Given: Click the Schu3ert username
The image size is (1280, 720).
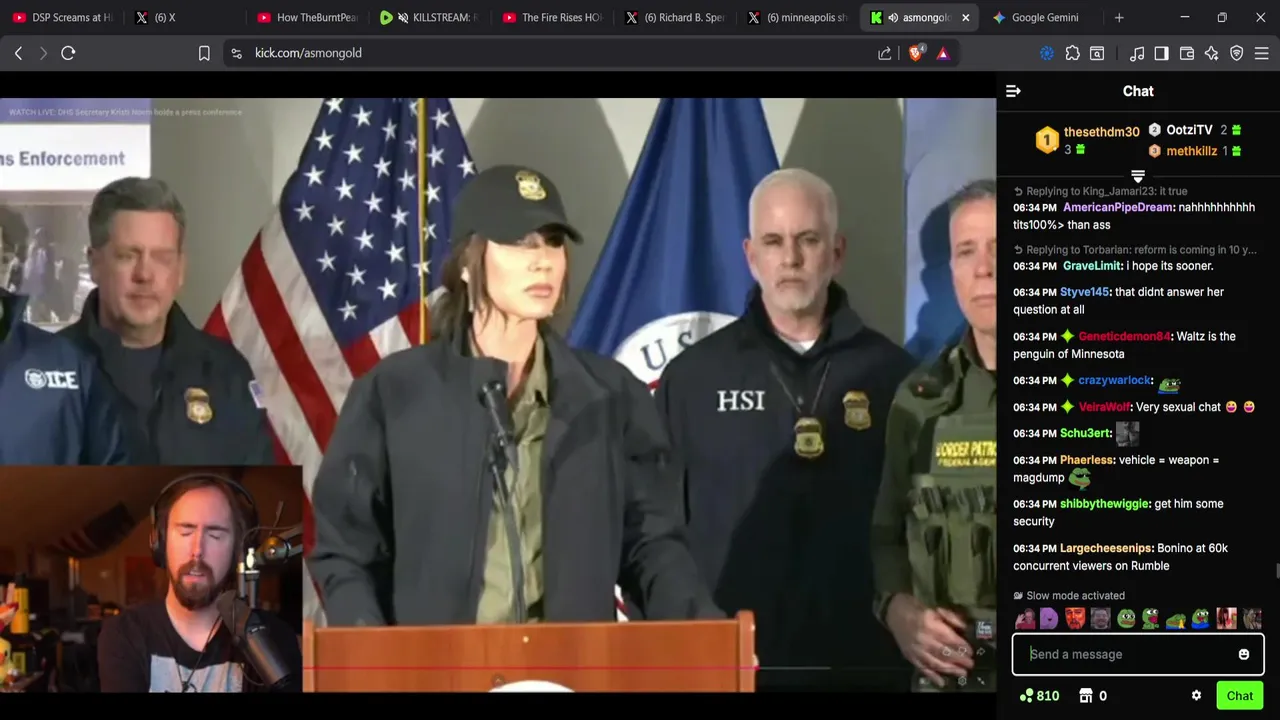Looking at the screenshot, I should pyautogui.click(x=1085, y=433).
